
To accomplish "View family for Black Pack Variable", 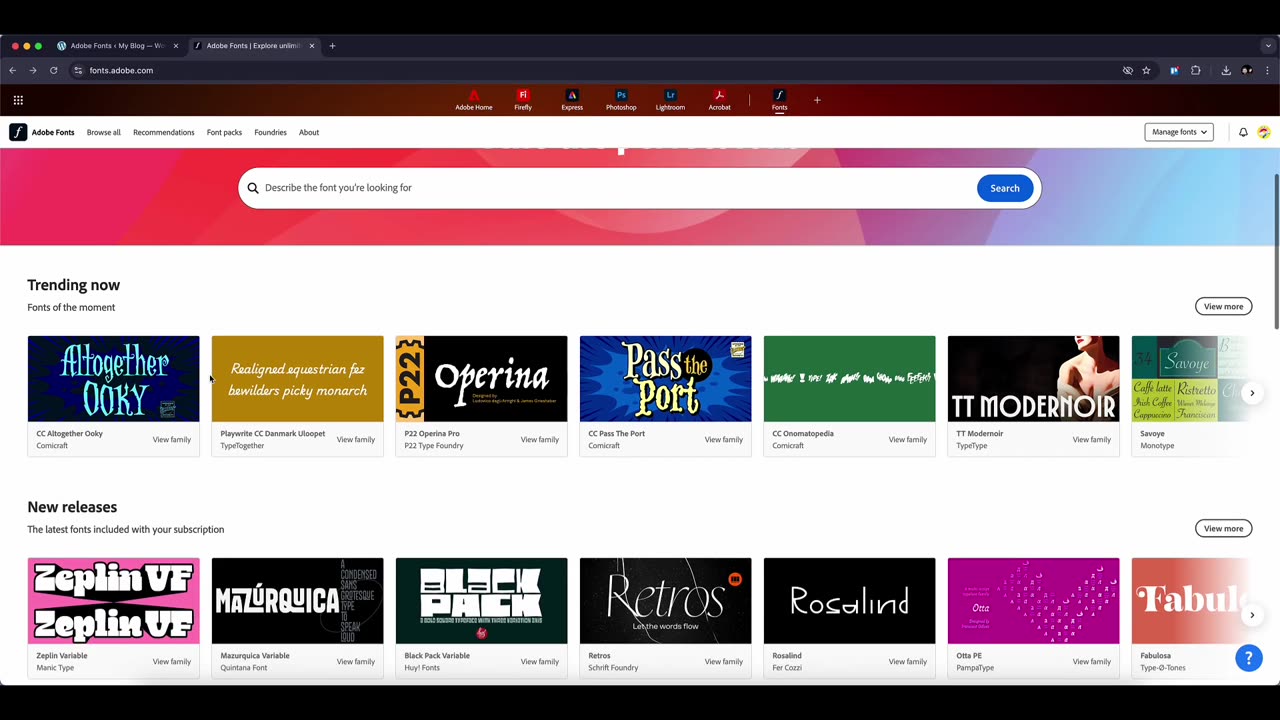I will tap(540, 662).
